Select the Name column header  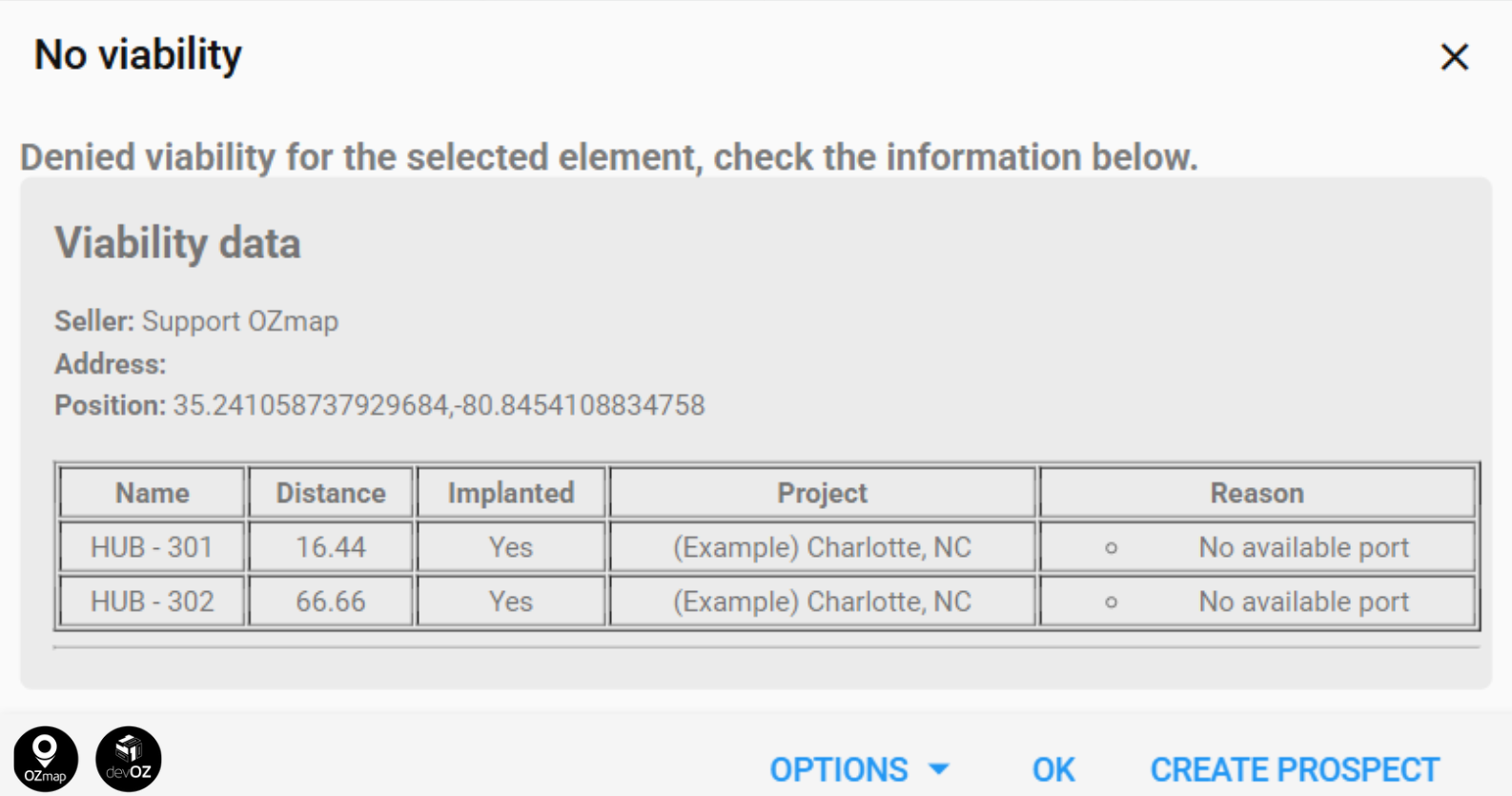point(151,493)
